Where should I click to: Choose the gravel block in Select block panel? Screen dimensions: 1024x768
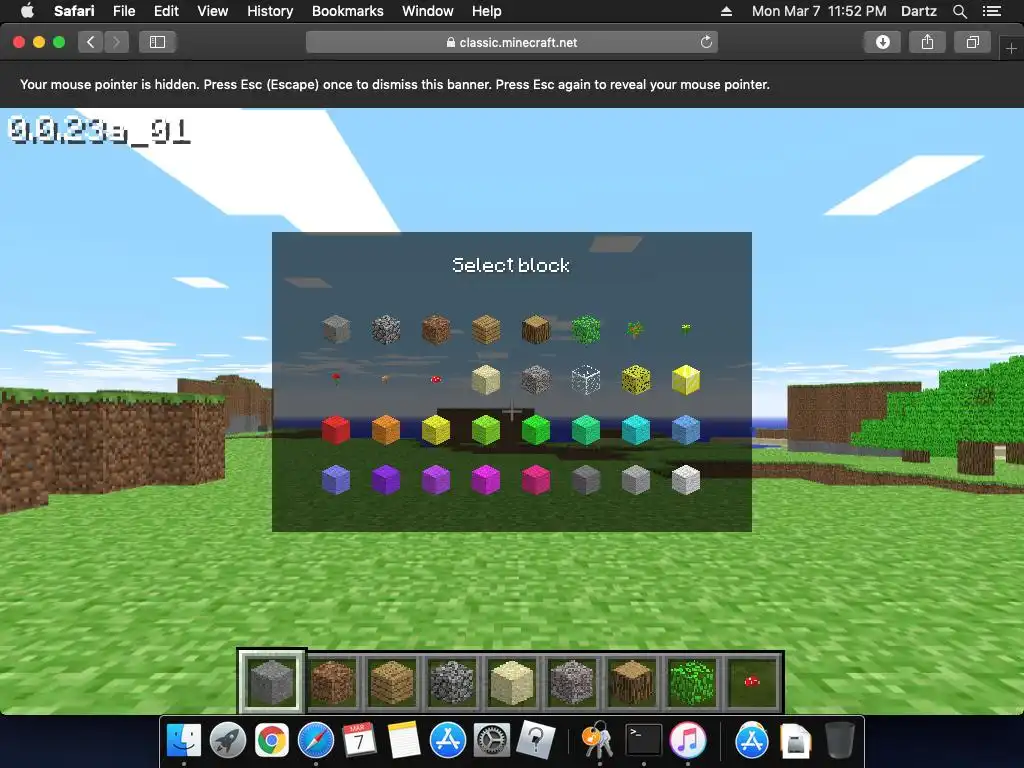pyautogui.click(x=536, y=379)
